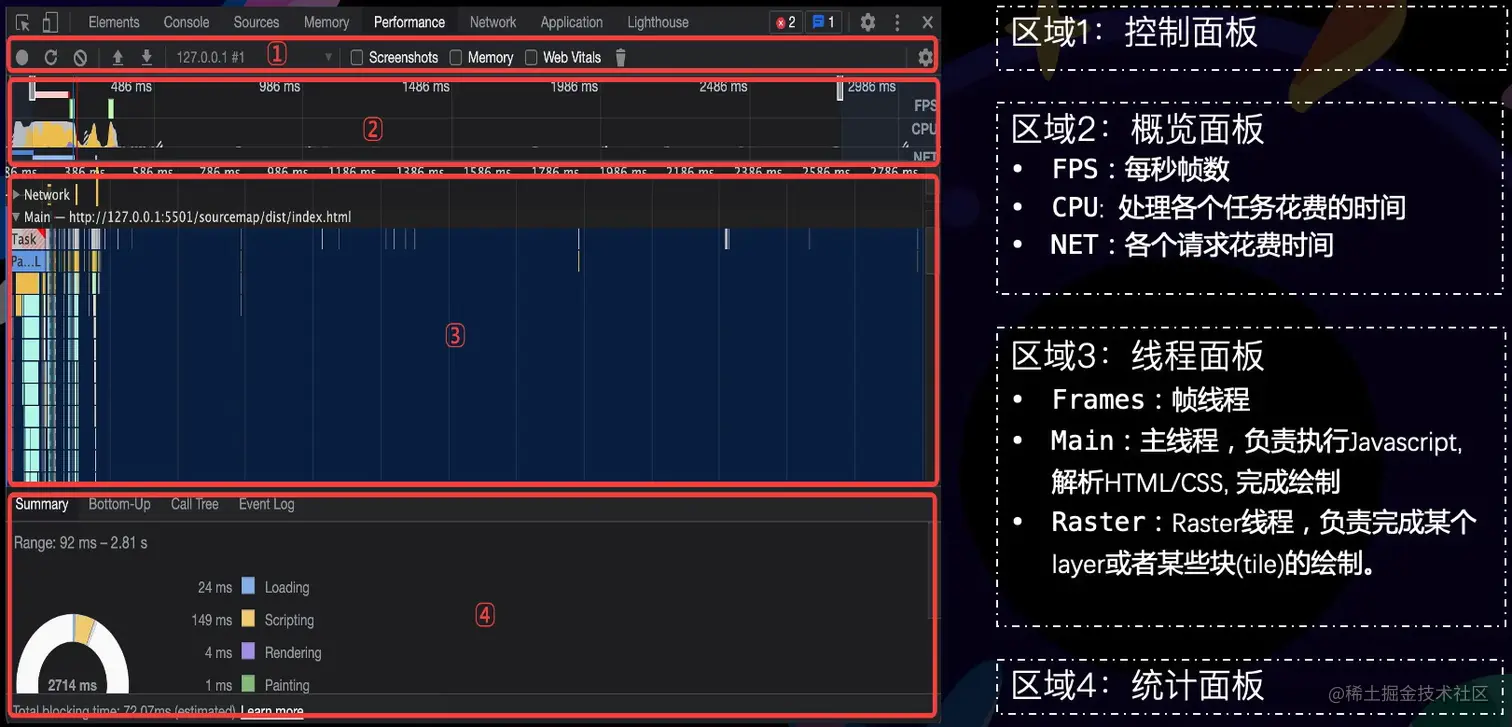Click the blue Loading color swatch
Screen dimensions: 1512x727
coord(248,586)
